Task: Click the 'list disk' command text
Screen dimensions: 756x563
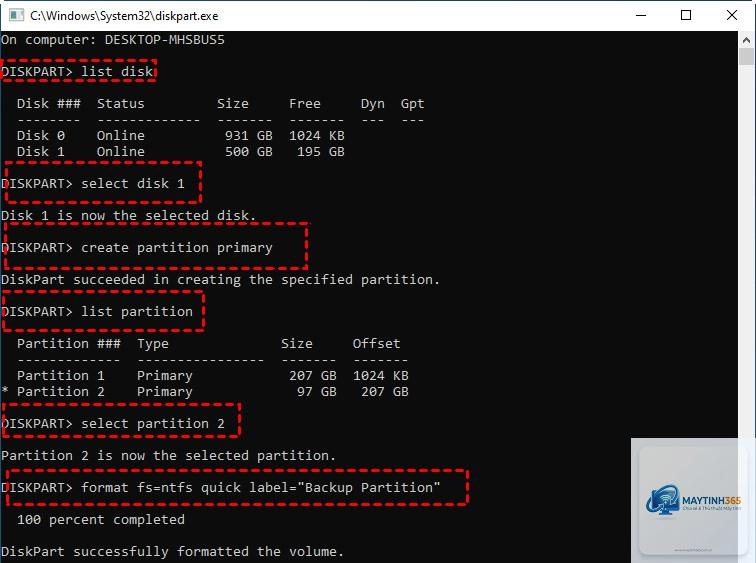Action: coord(117,71)
